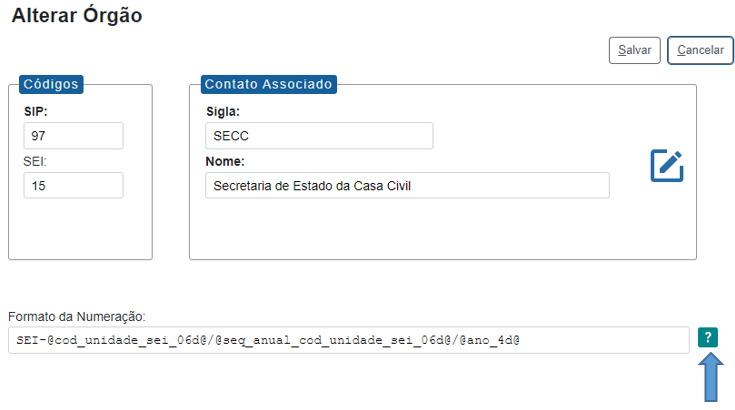The height and width of the screenshot is (410, 735).
Task: Click the Salvar button
Action: [x=634, y=50]
